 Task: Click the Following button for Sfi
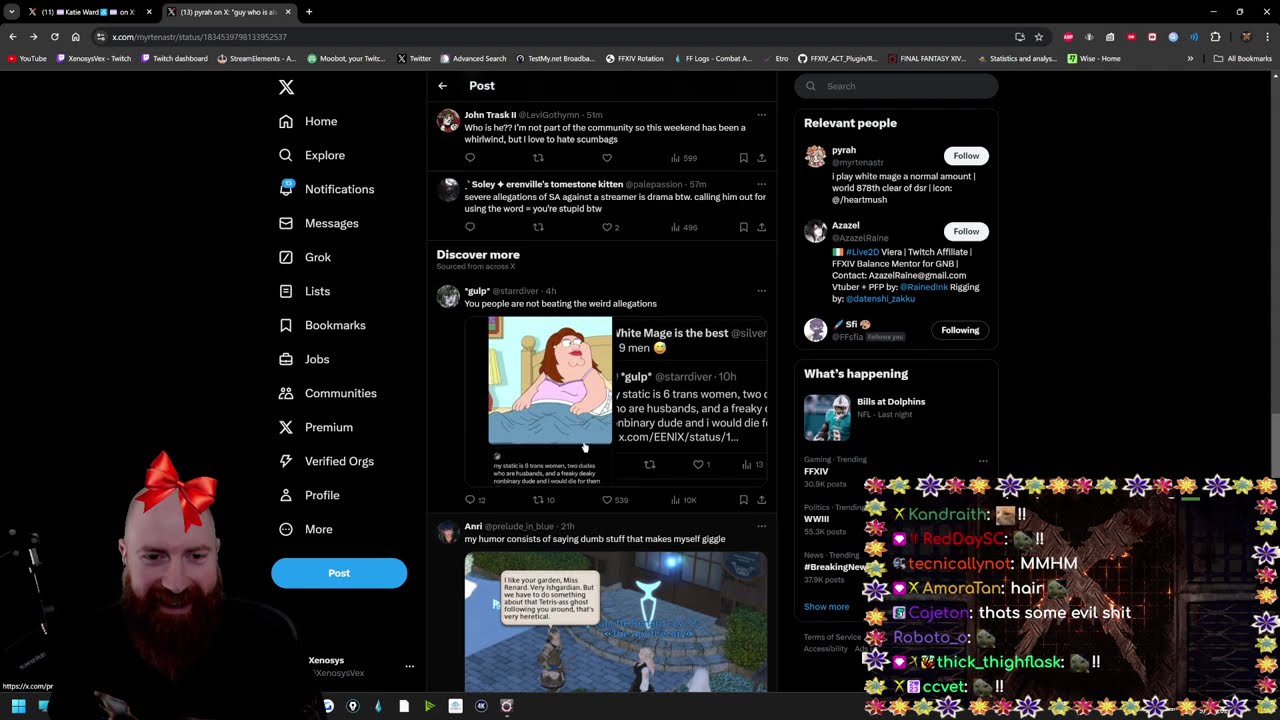[x=960, y=330]
